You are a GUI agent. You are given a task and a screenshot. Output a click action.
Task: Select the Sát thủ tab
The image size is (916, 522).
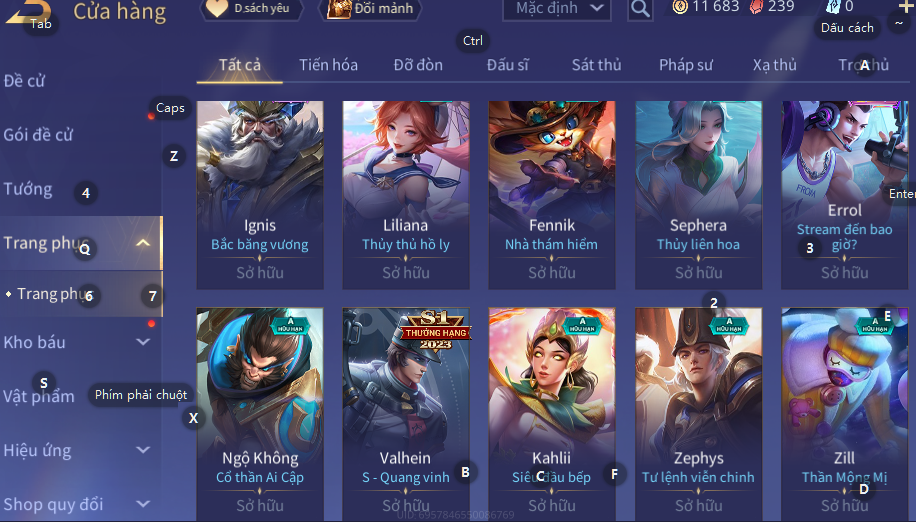click(x=596, y=65)
